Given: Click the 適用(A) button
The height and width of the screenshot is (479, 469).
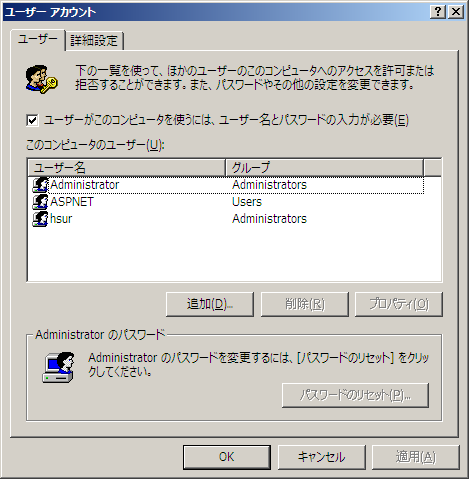Looking at the screenshot, I should point(416,457).
